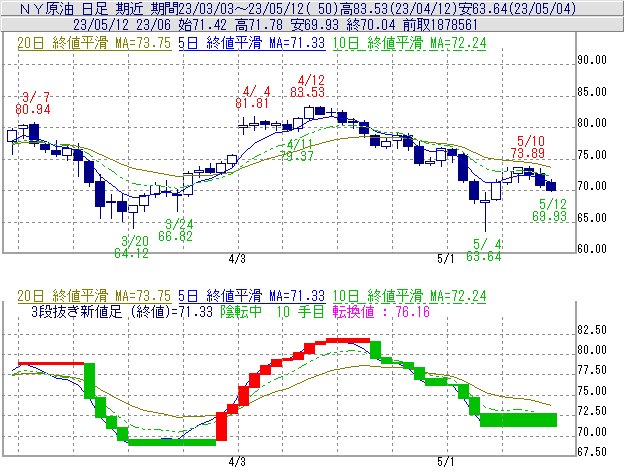
Task: Click the 陰転中 status text
Action: (241, 311)
